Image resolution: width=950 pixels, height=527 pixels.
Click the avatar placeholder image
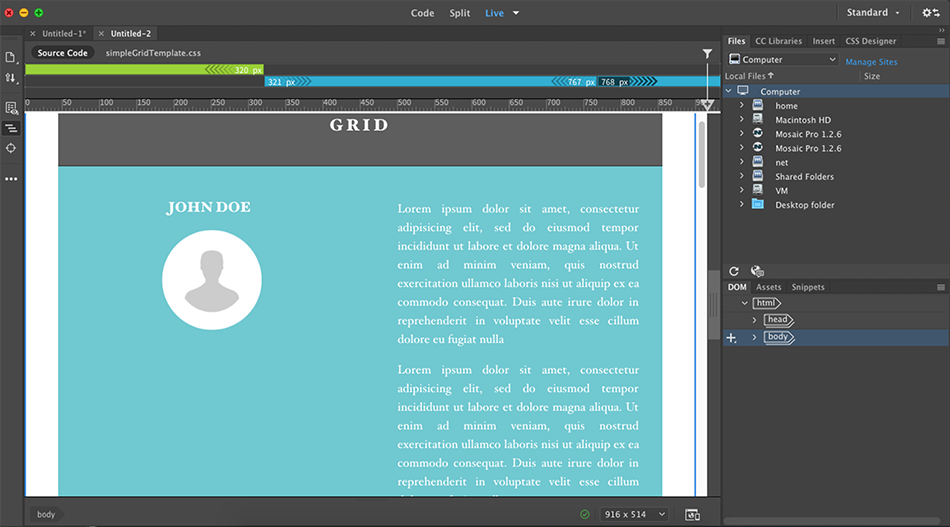point(211,280)
